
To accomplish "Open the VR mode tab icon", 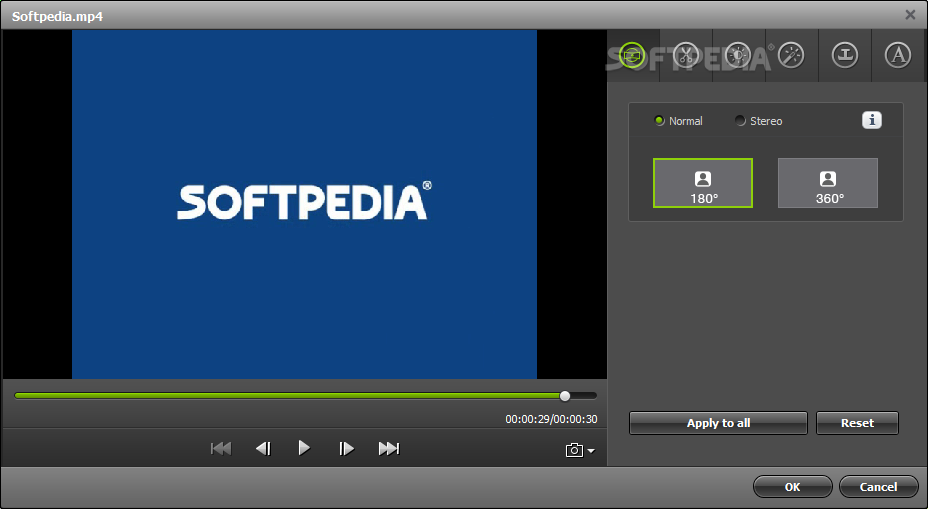I will coord(632,56).
